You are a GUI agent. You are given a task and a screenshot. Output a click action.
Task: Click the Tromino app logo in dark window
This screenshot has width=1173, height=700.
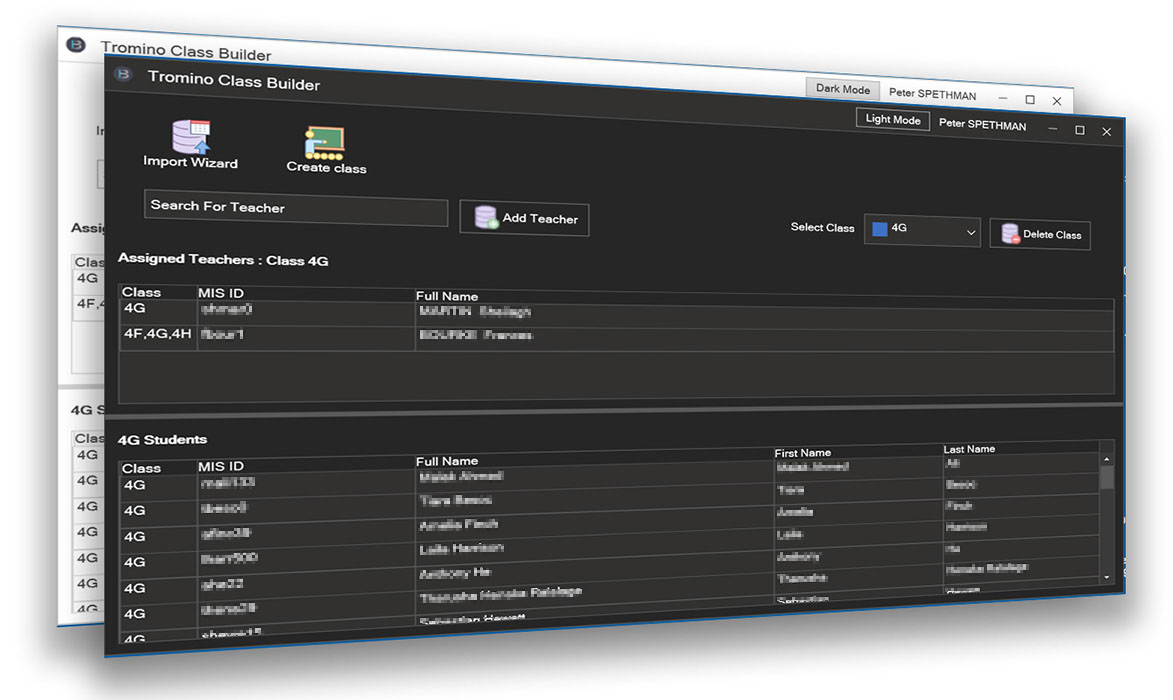coord(124,75)
